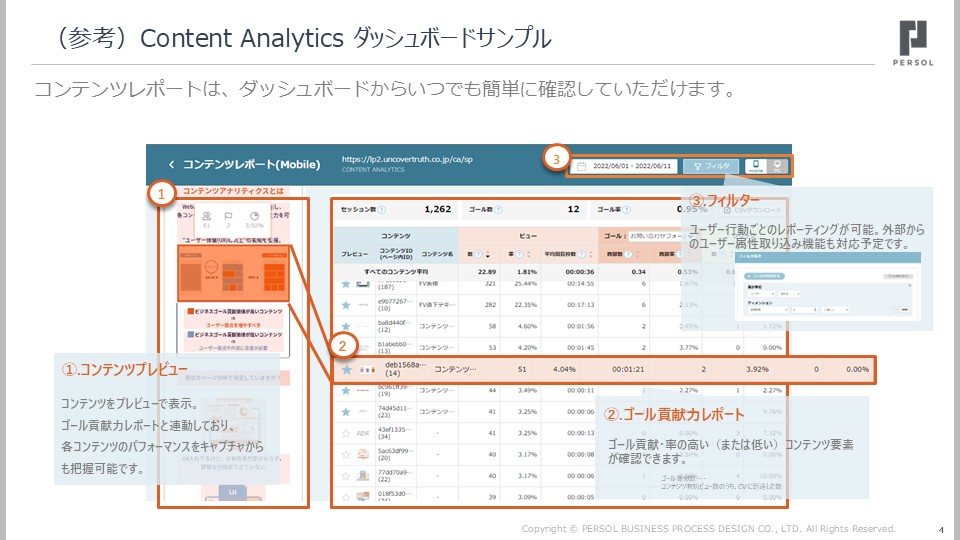960x540 pixels.
Task: Toggle the star for row deb1568a (14)
Action: (347, 370)
